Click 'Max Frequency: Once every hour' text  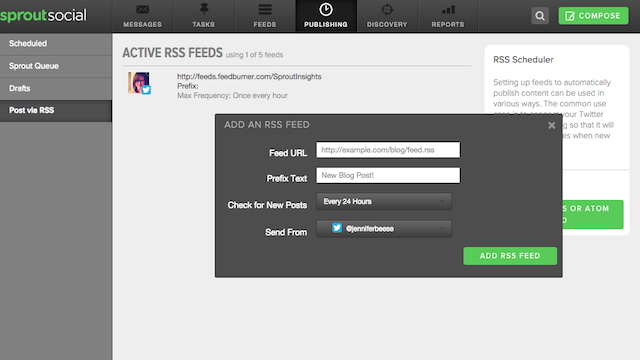(232, 96)
